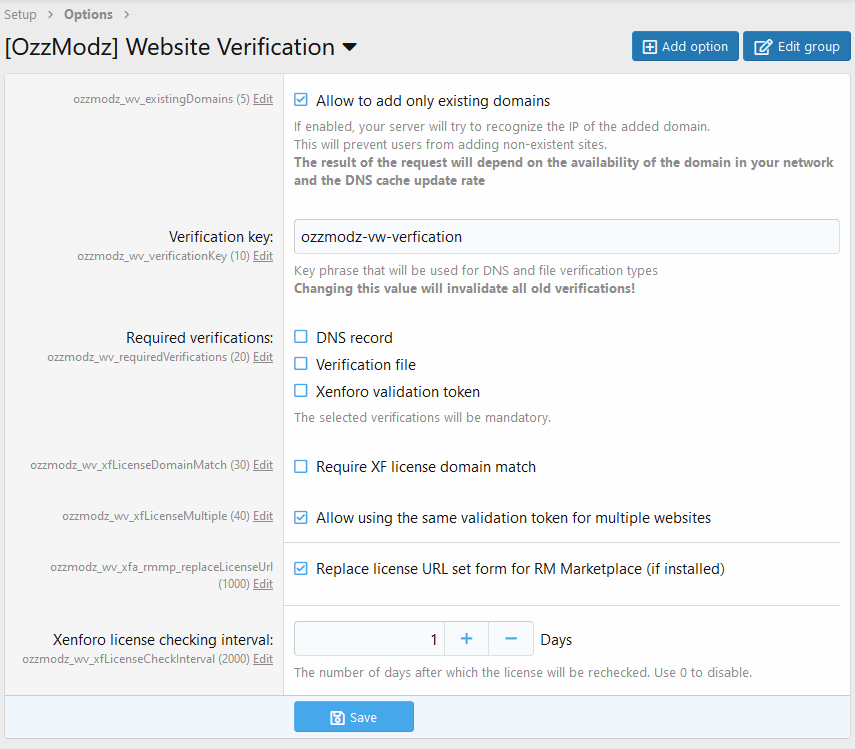
Task: Click Edit link for ozzmodz_wv_xfLicenseCheckInterval
Action: 263,659
